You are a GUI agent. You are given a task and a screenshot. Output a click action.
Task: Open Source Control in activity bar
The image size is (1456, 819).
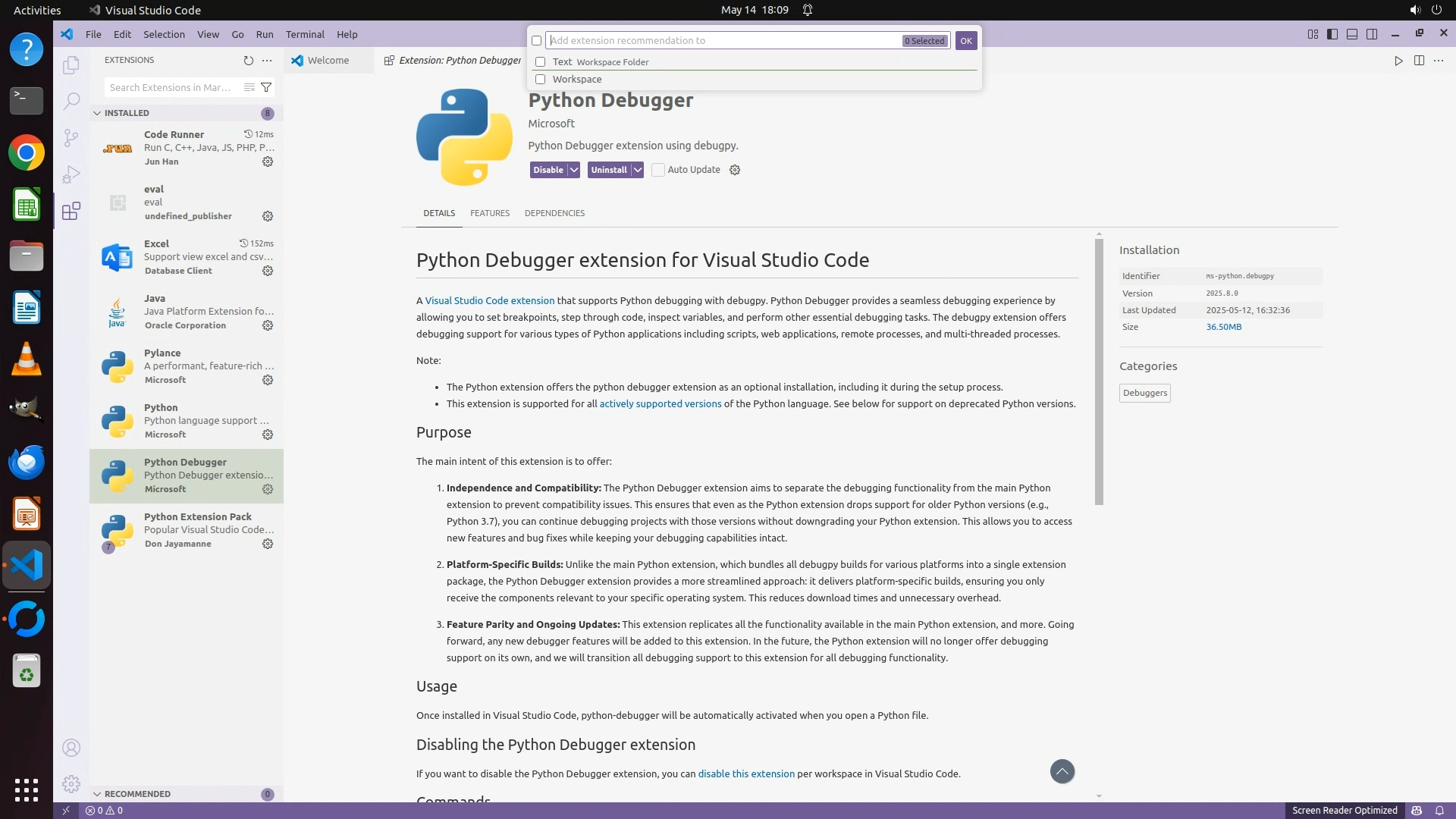click(71, 137)
